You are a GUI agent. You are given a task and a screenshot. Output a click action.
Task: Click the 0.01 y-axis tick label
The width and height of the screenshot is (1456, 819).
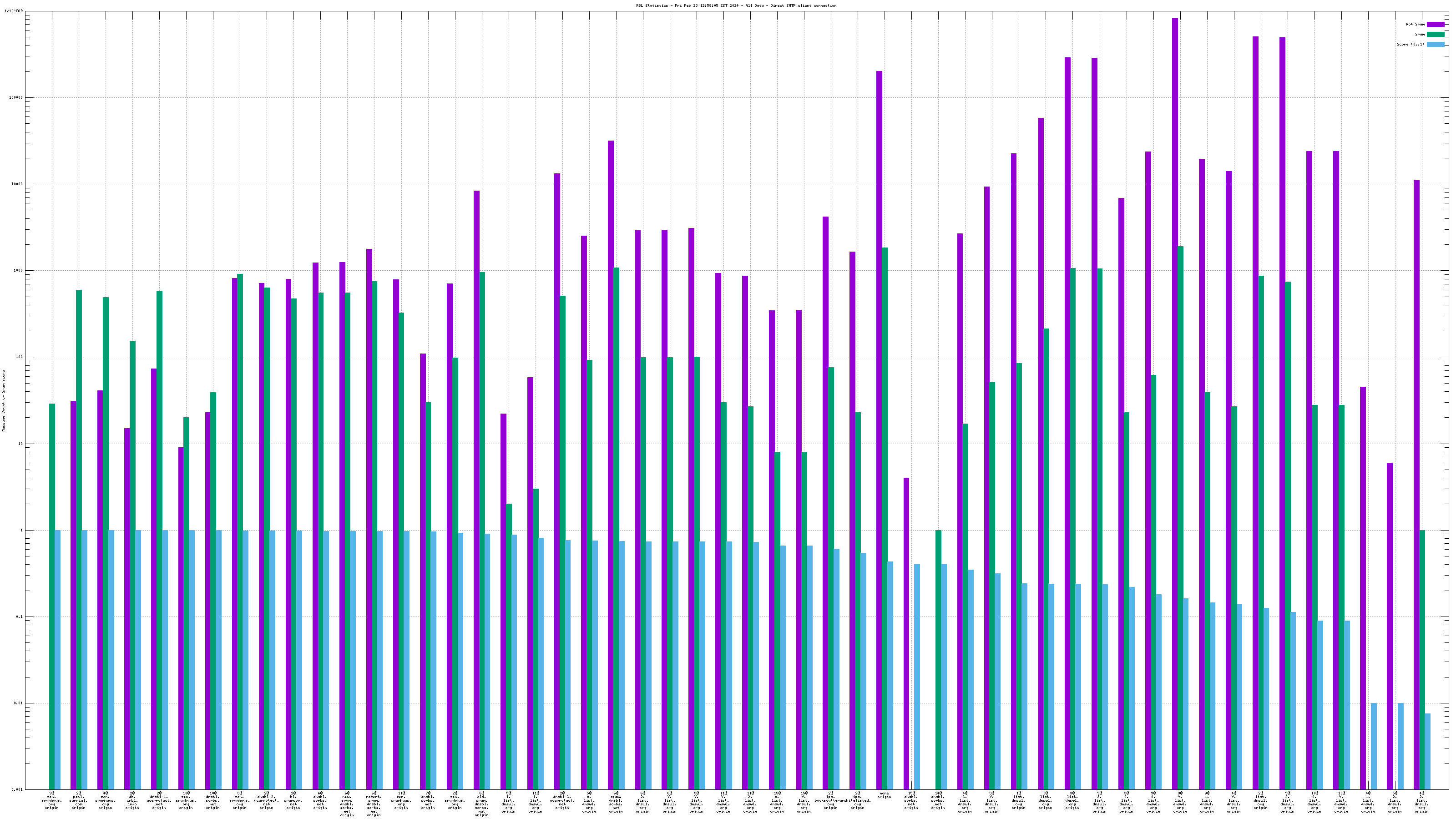coord(18,703)
